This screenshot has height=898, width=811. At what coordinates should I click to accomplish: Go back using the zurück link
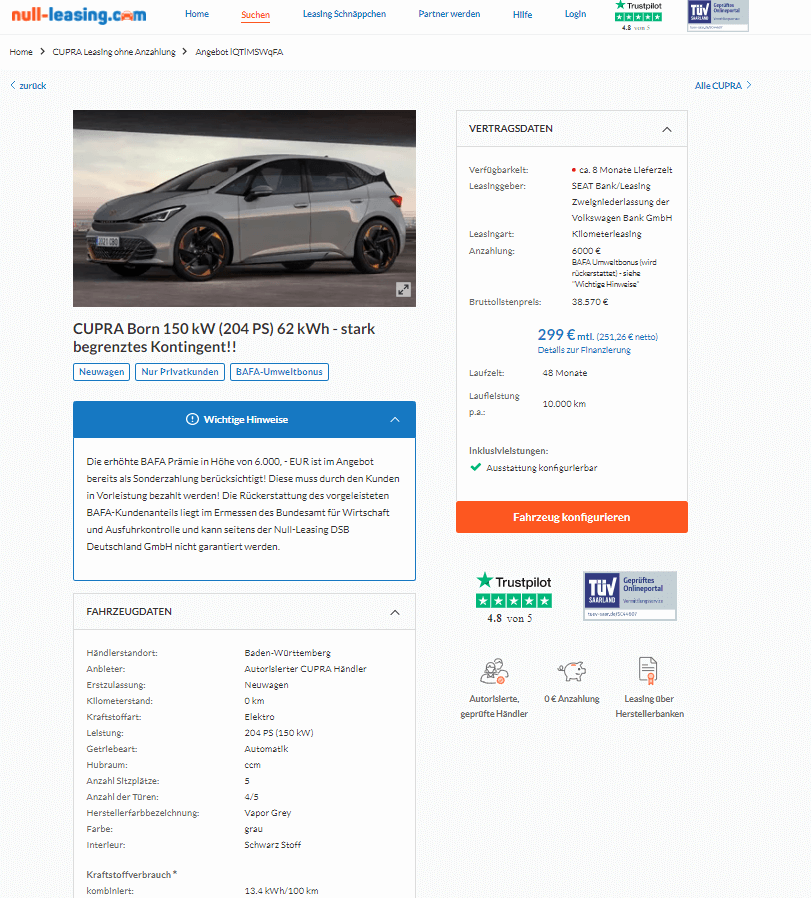pos(28,86)
